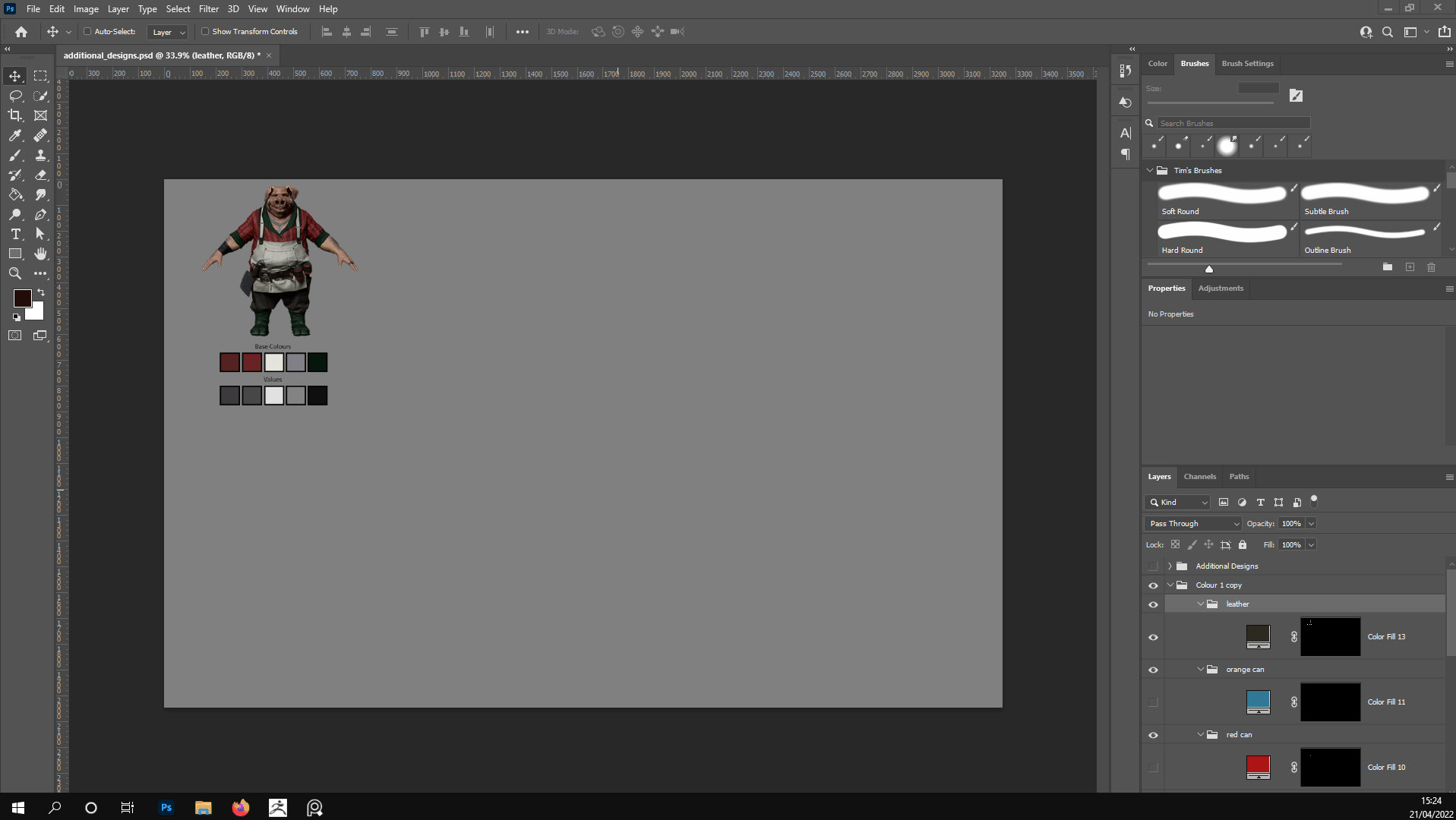
Task: Switch to the Channels tab
Action: [1199, 477]
